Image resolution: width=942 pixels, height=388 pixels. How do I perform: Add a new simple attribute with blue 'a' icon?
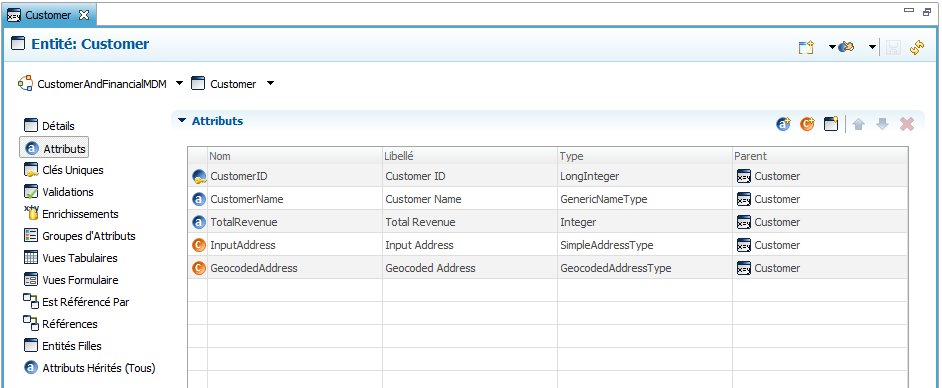pos(784,124)
